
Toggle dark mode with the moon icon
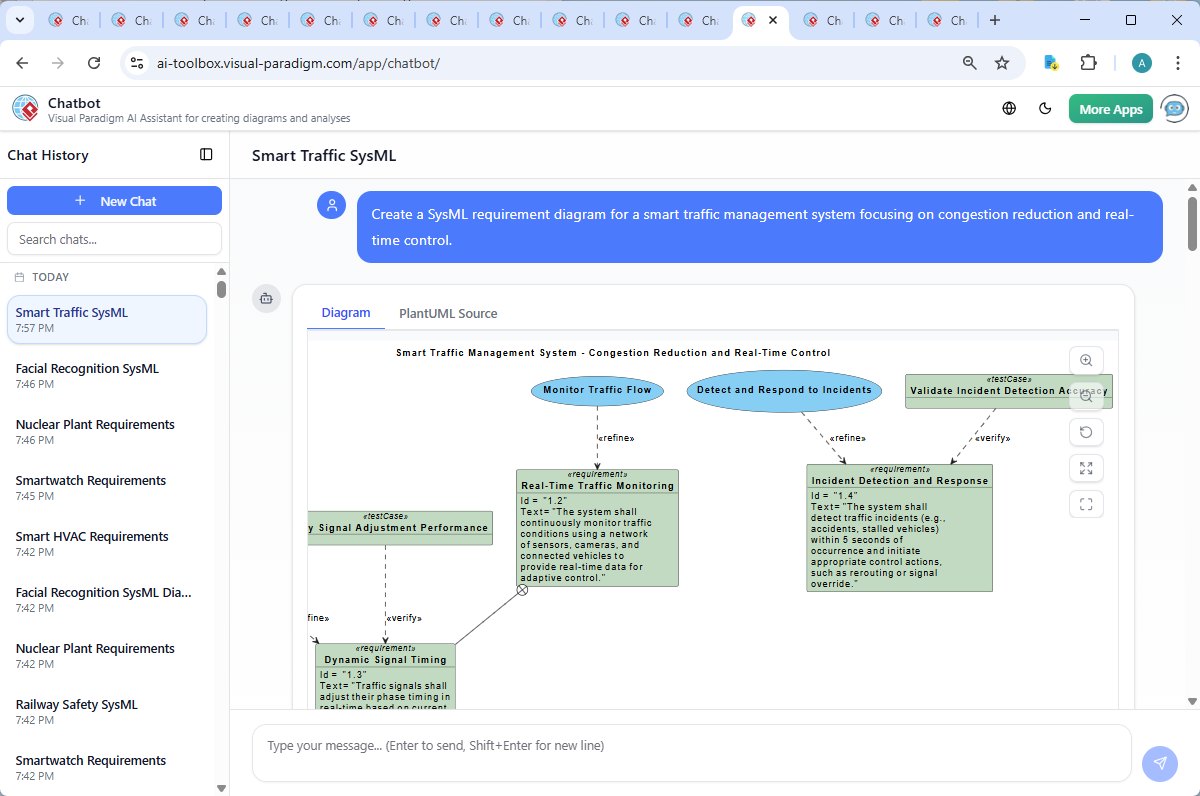(1045, 108)
